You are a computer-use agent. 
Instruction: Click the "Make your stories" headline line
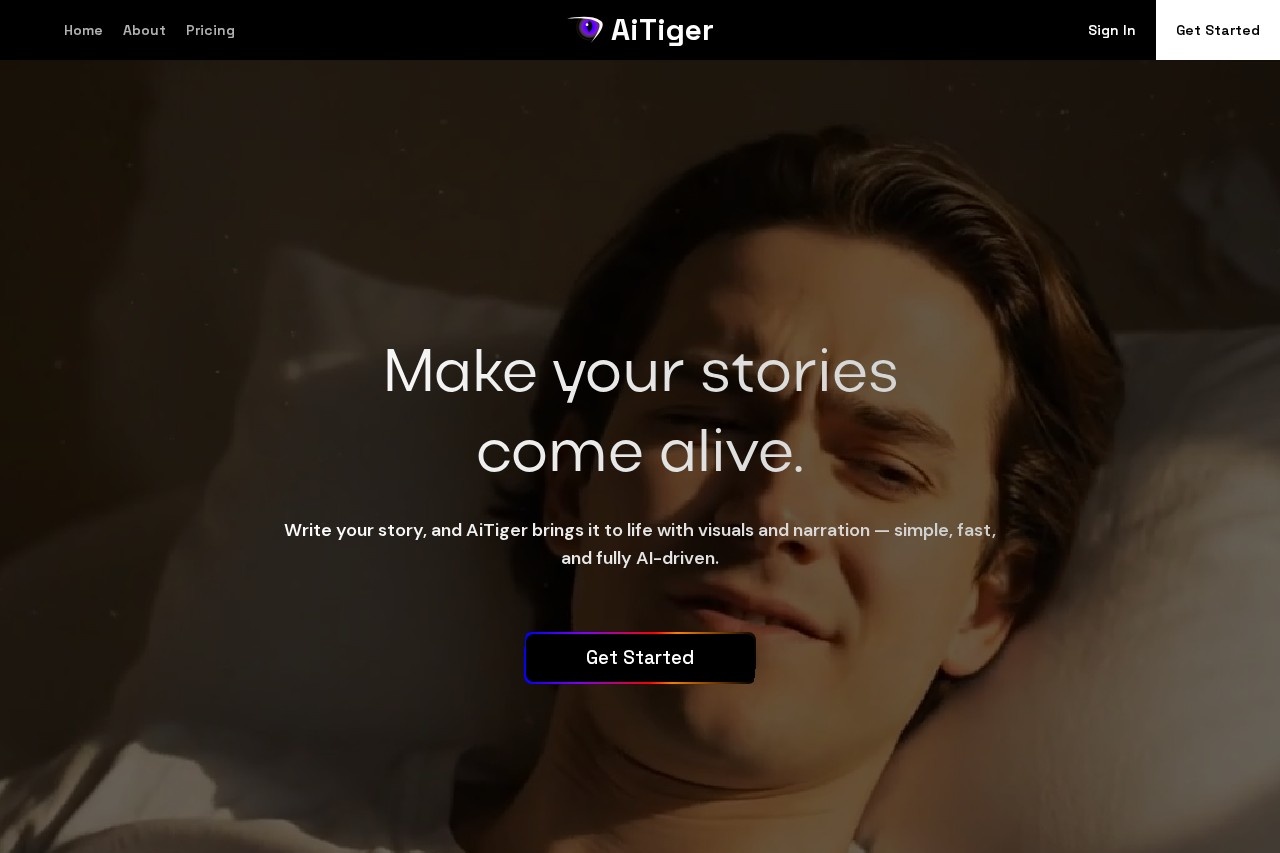(x=640, y=372)
